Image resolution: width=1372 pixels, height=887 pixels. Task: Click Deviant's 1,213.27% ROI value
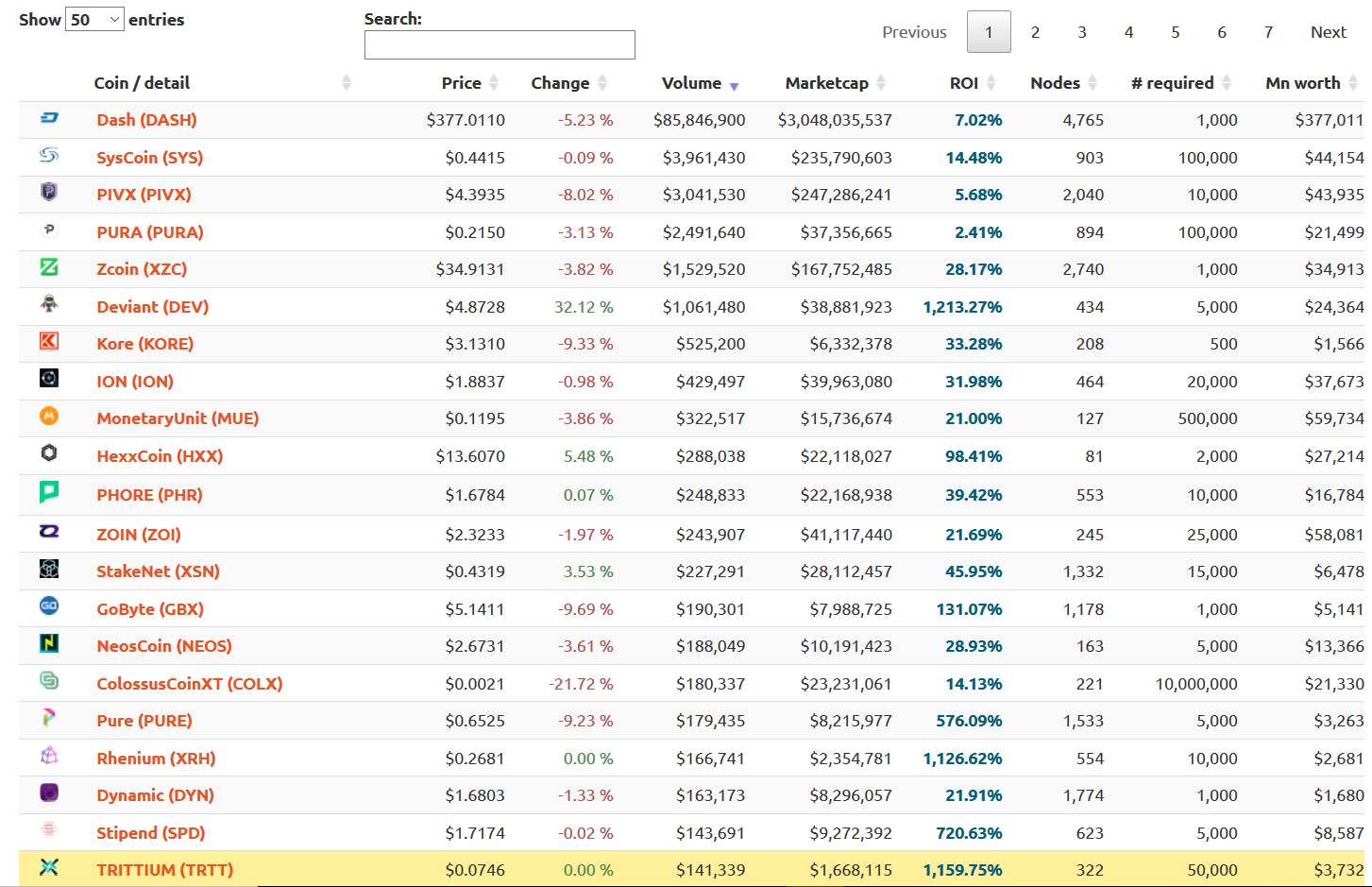point(962,307)
